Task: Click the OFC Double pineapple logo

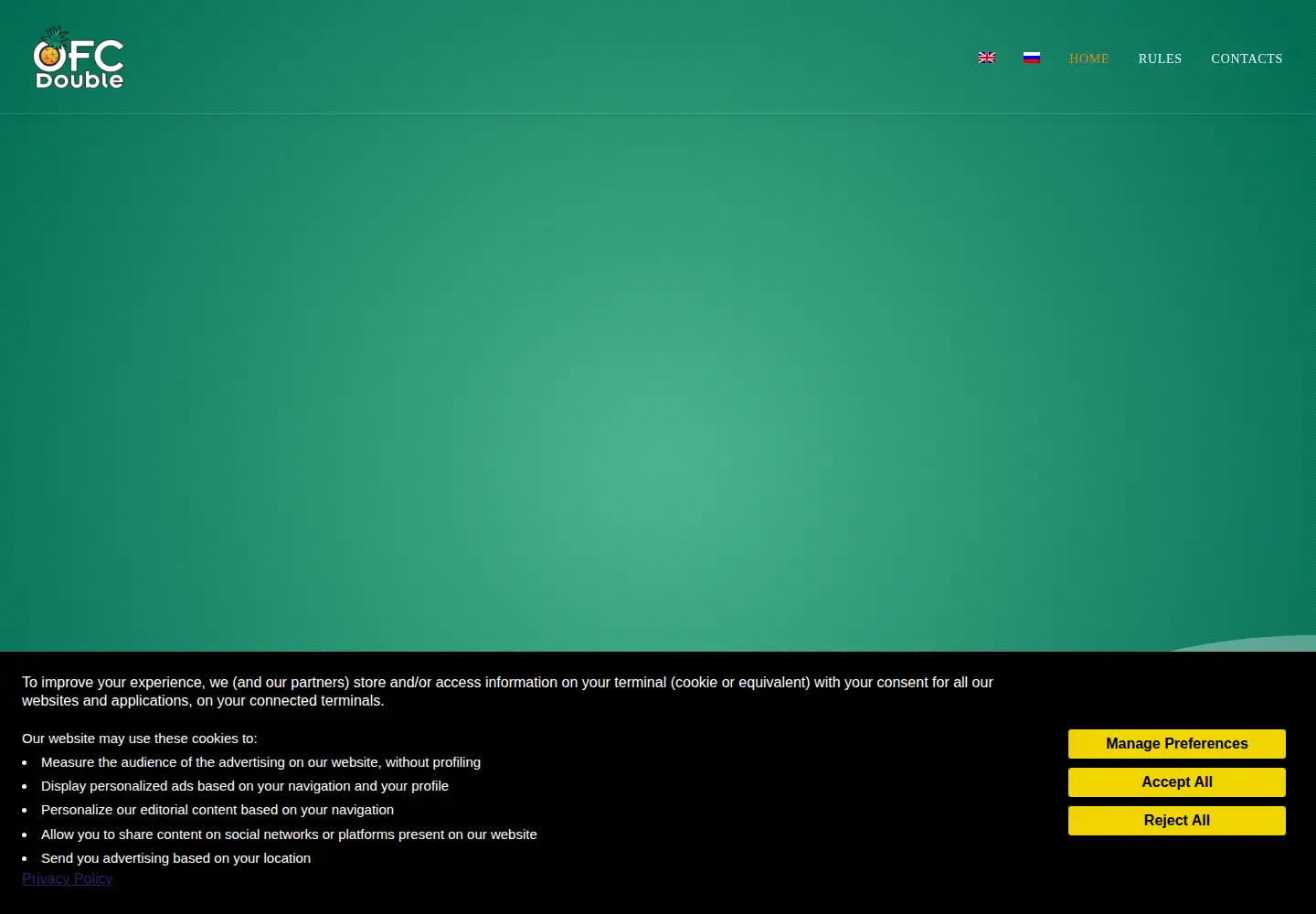Action: click(x=79, y=58)
